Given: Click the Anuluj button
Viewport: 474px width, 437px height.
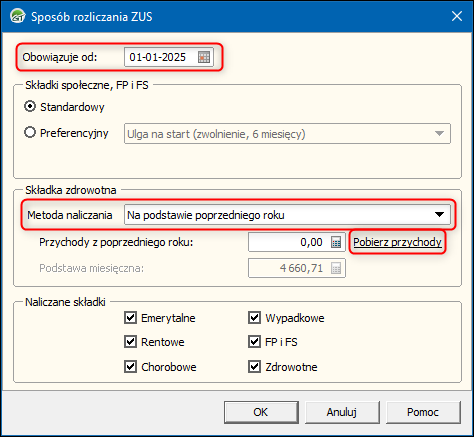Looking at the screenshot, I should point(342,412).
